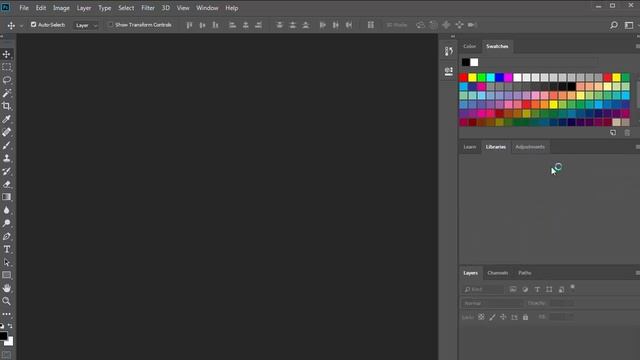This screenshot has height=360, width=640.
Task: Select the Eyedropper tool
Action: click(7, 119)
